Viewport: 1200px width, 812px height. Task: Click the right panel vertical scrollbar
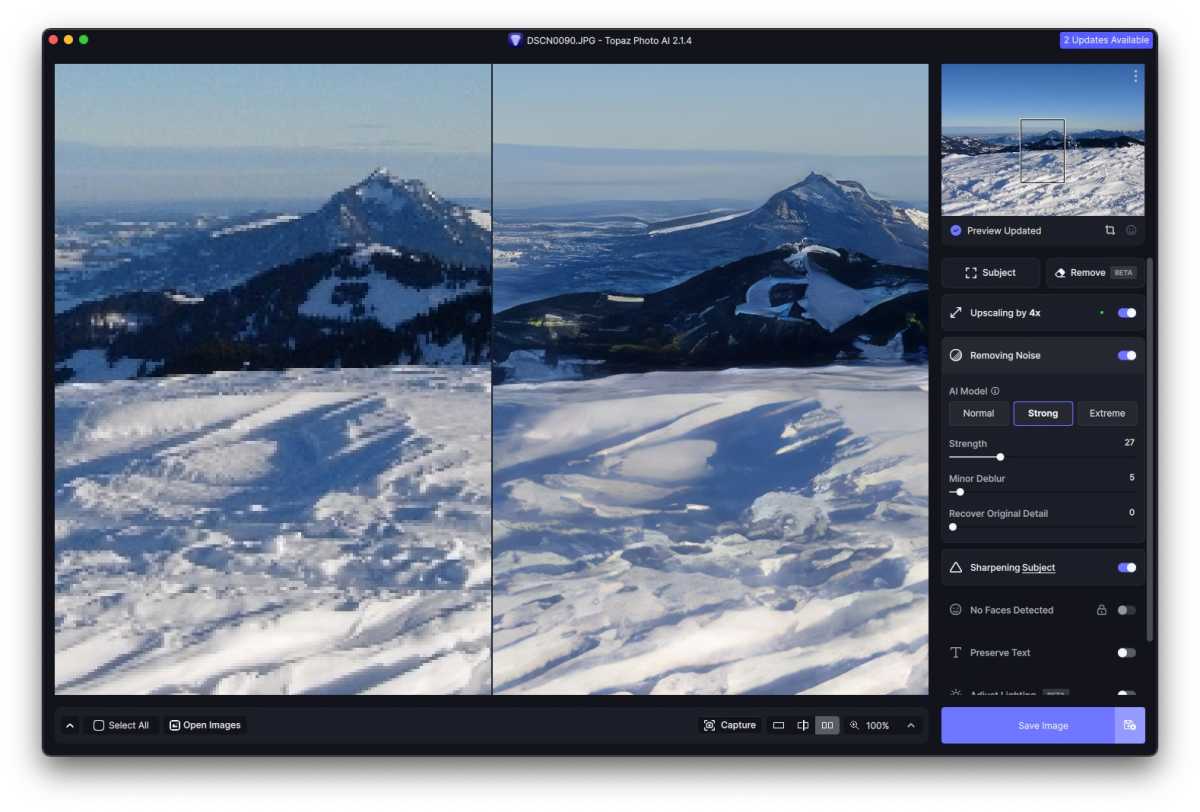click(x=1150, y=450)
